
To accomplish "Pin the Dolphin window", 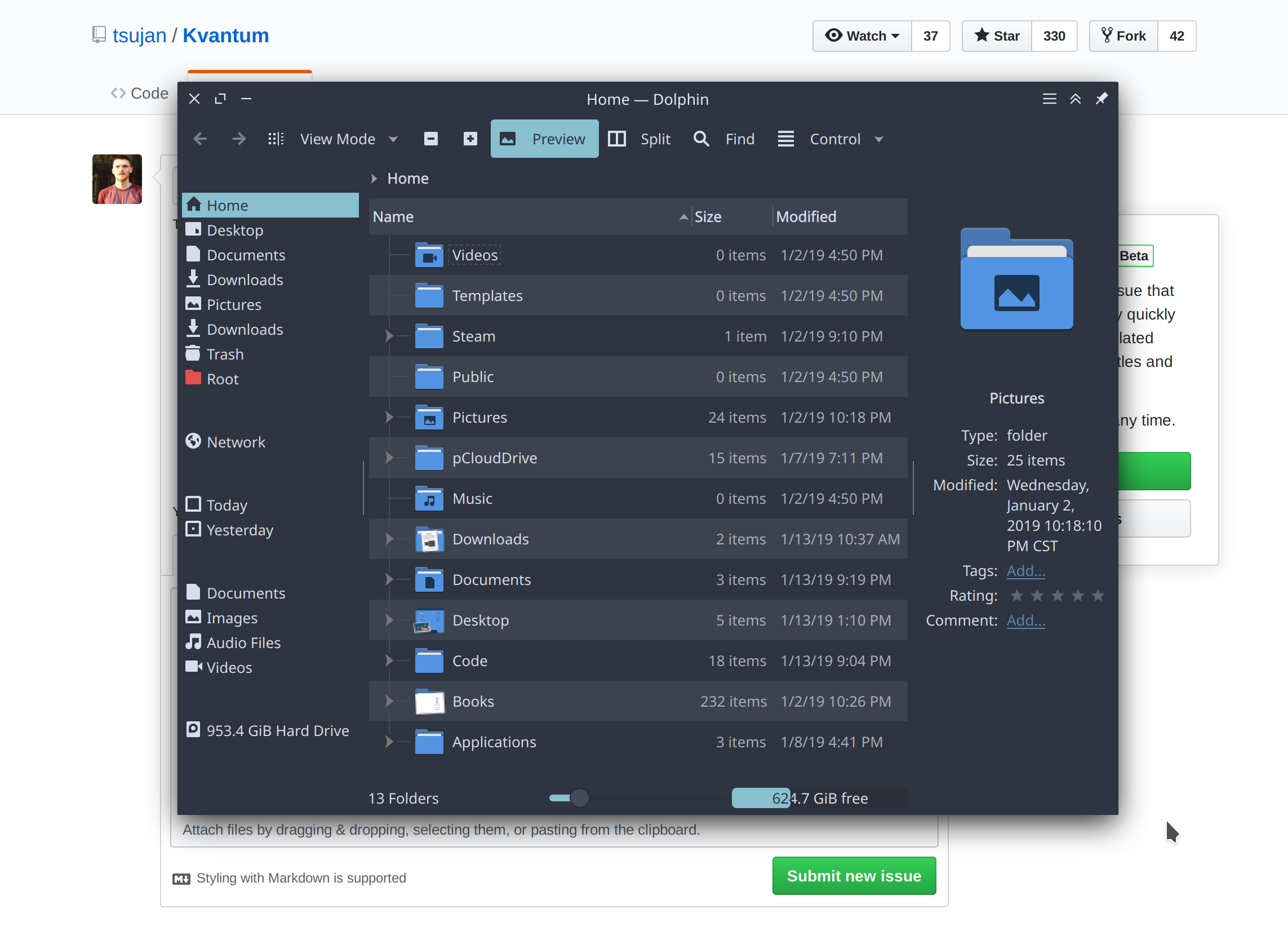I will point(1102,99).
